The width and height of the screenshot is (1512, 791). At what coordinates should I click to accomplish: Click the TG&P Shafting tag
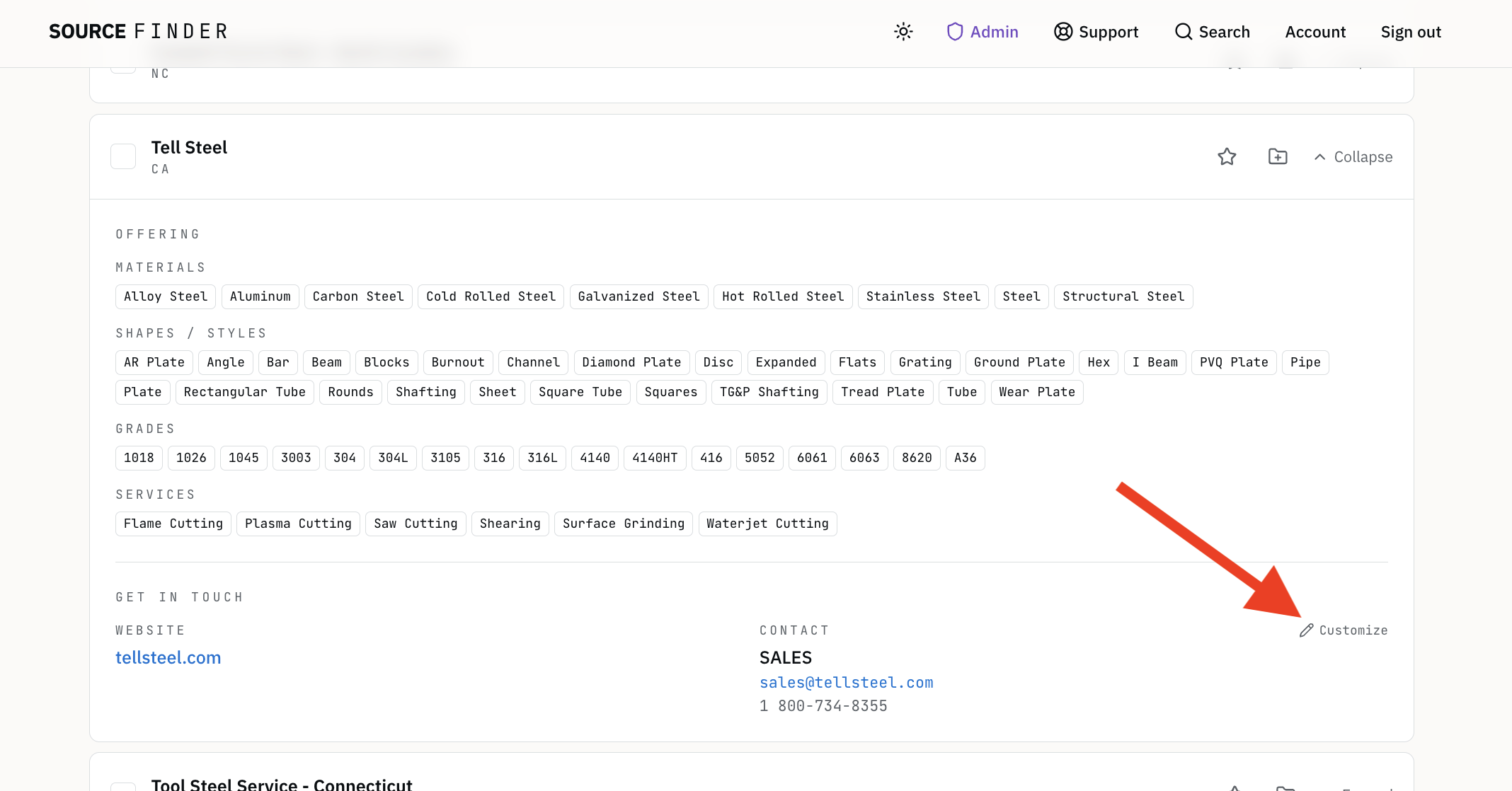[769, 392]
